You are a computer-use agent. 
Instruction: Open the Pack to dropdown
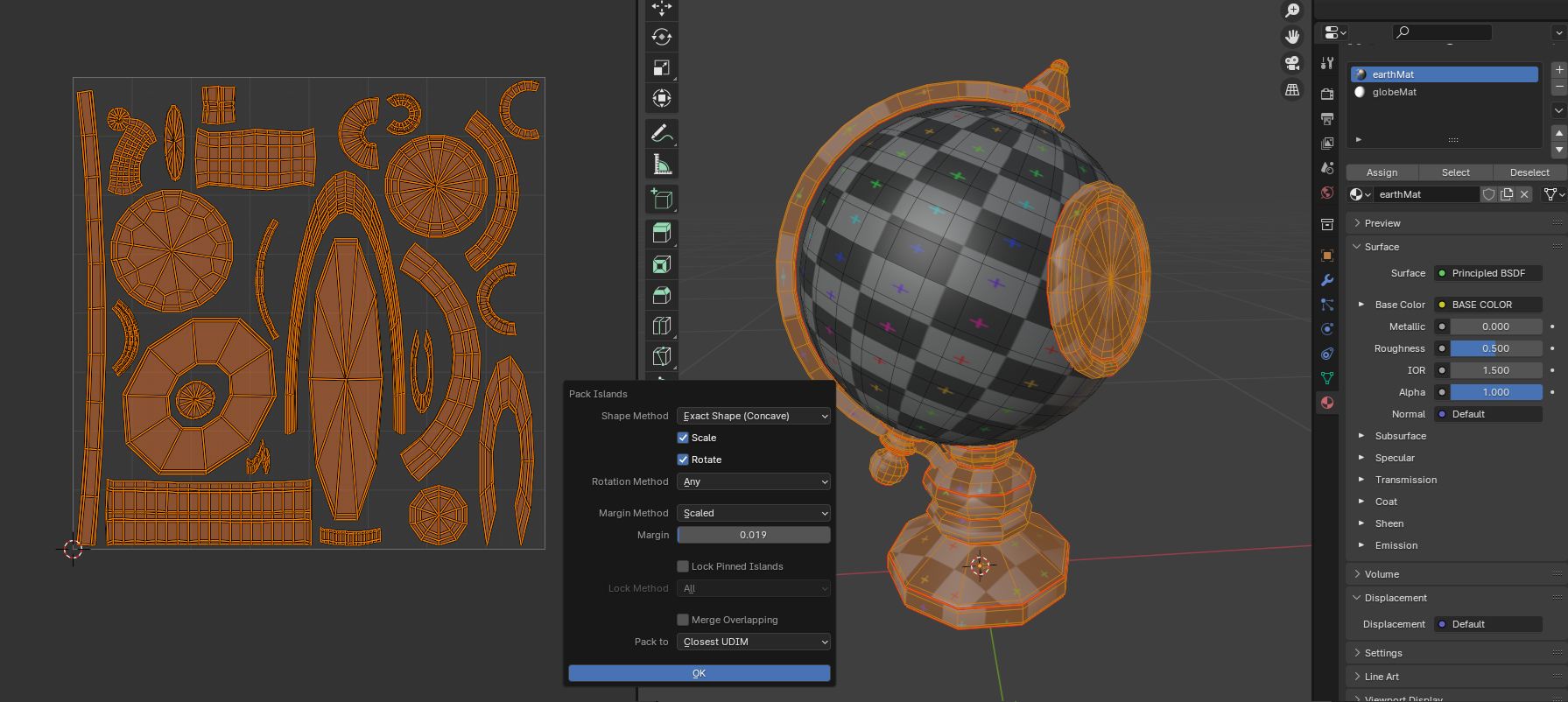(754, 642)
